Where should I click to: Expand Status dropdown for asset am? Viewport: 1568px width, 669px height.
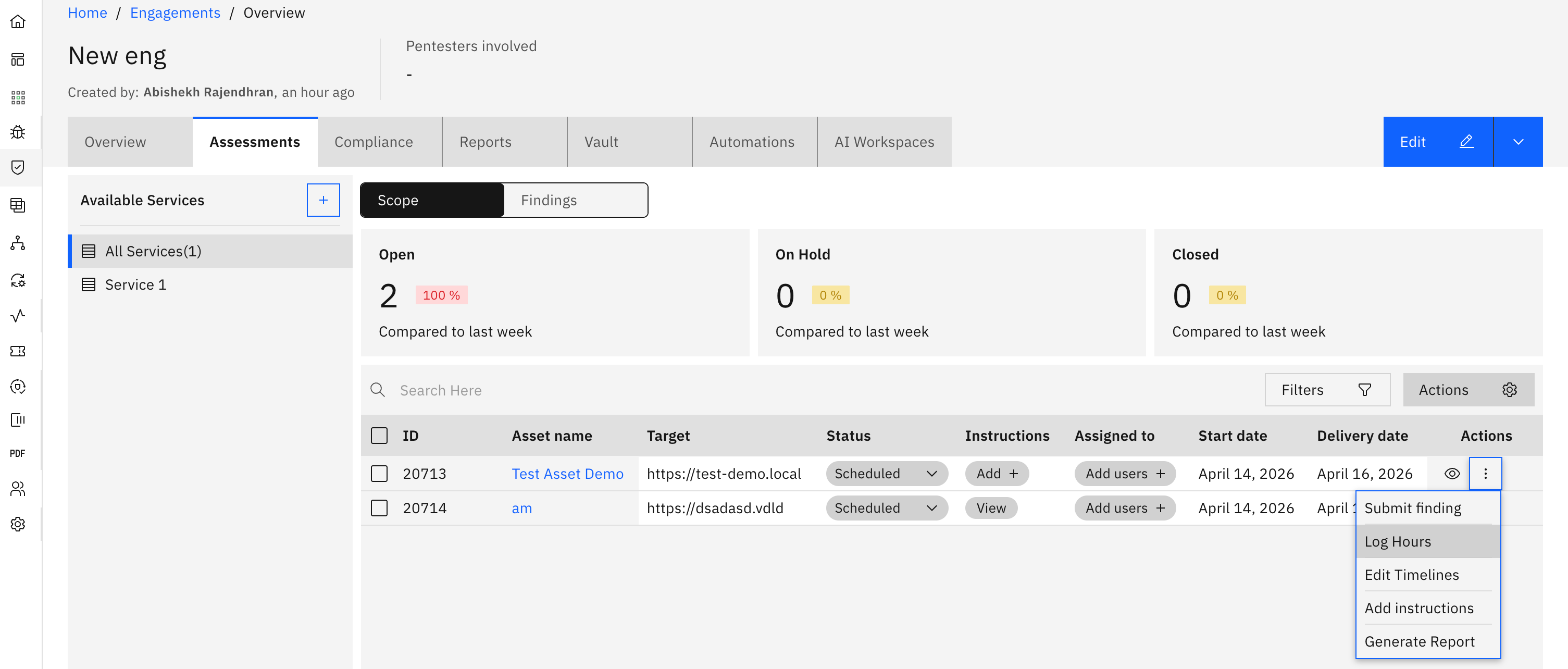tap(887, 509)
